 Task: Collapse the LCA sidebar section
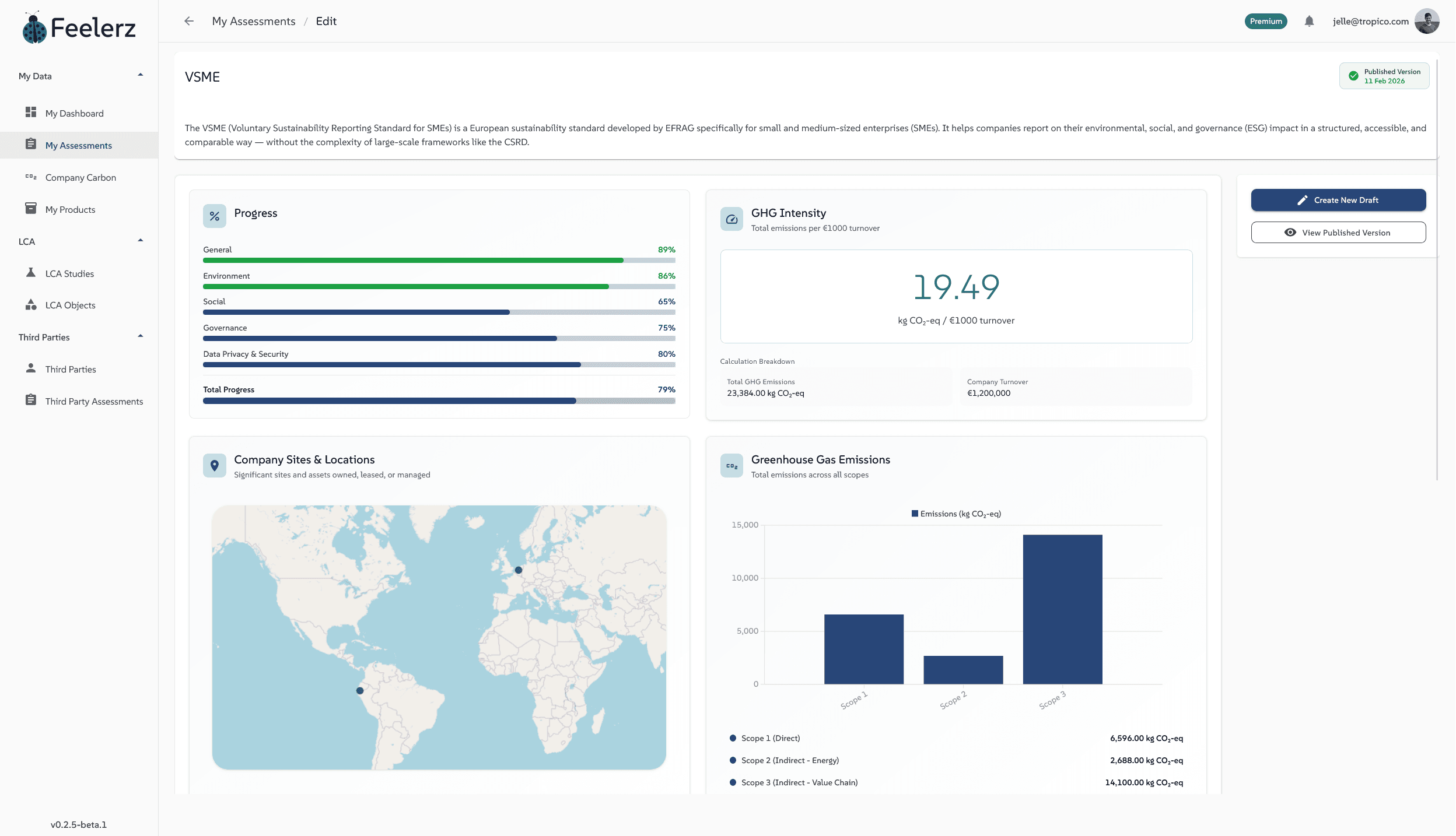[x=140, y=241]
